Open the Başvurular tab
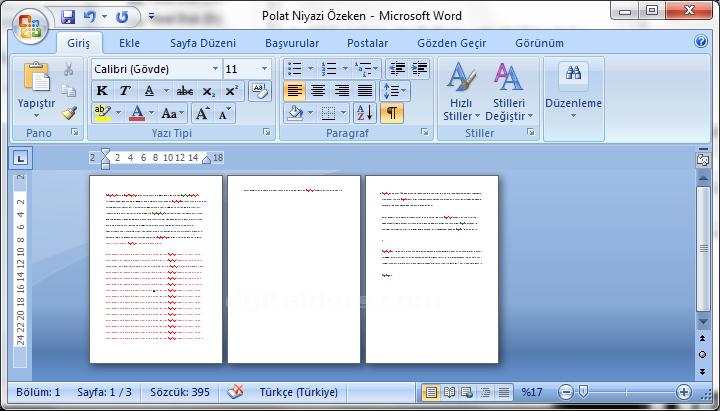Viewport: 720px width, 411px height. coord(292,43)
